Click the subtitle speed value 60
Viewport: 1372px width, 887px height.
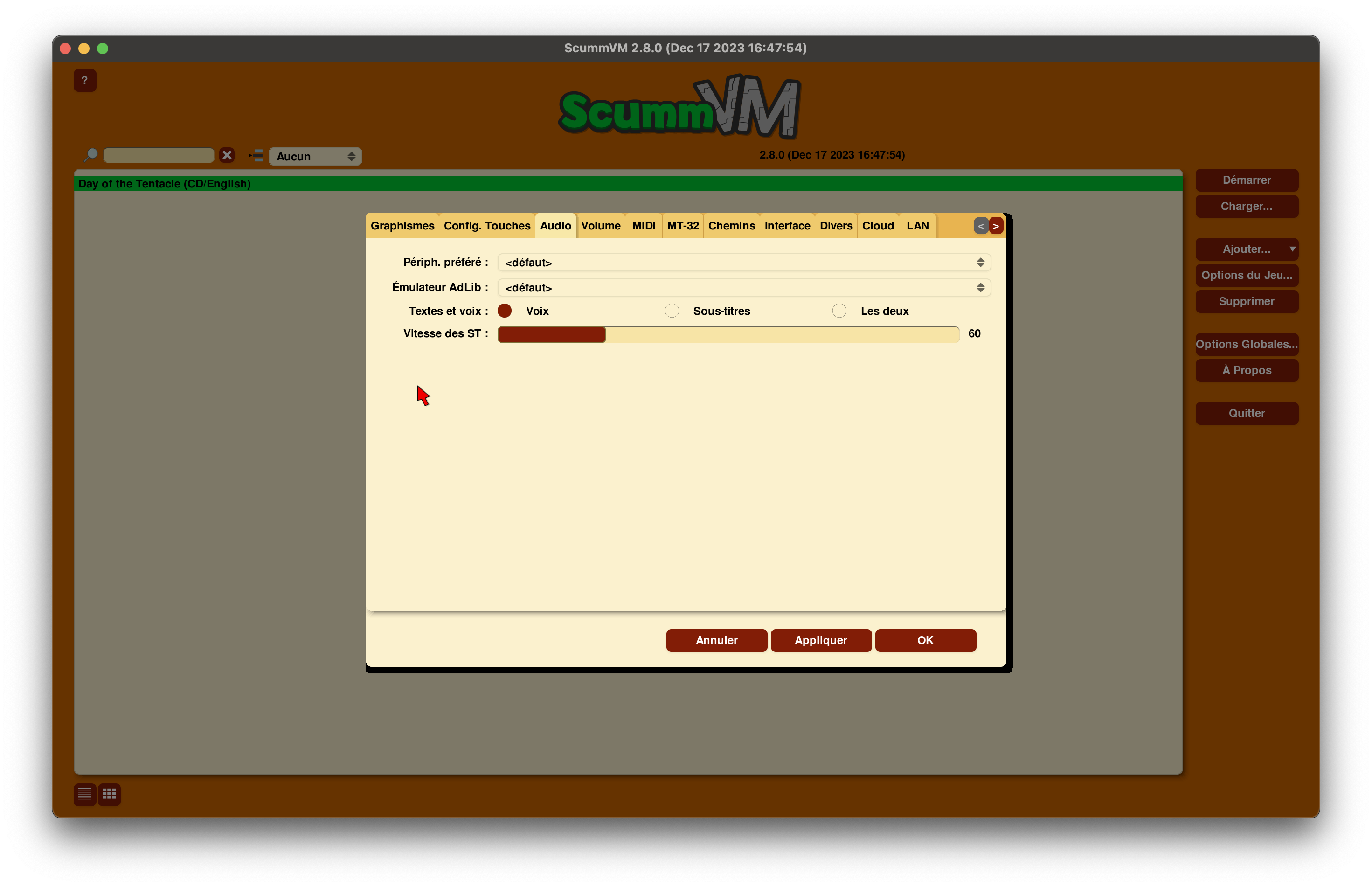pos(974,334)
